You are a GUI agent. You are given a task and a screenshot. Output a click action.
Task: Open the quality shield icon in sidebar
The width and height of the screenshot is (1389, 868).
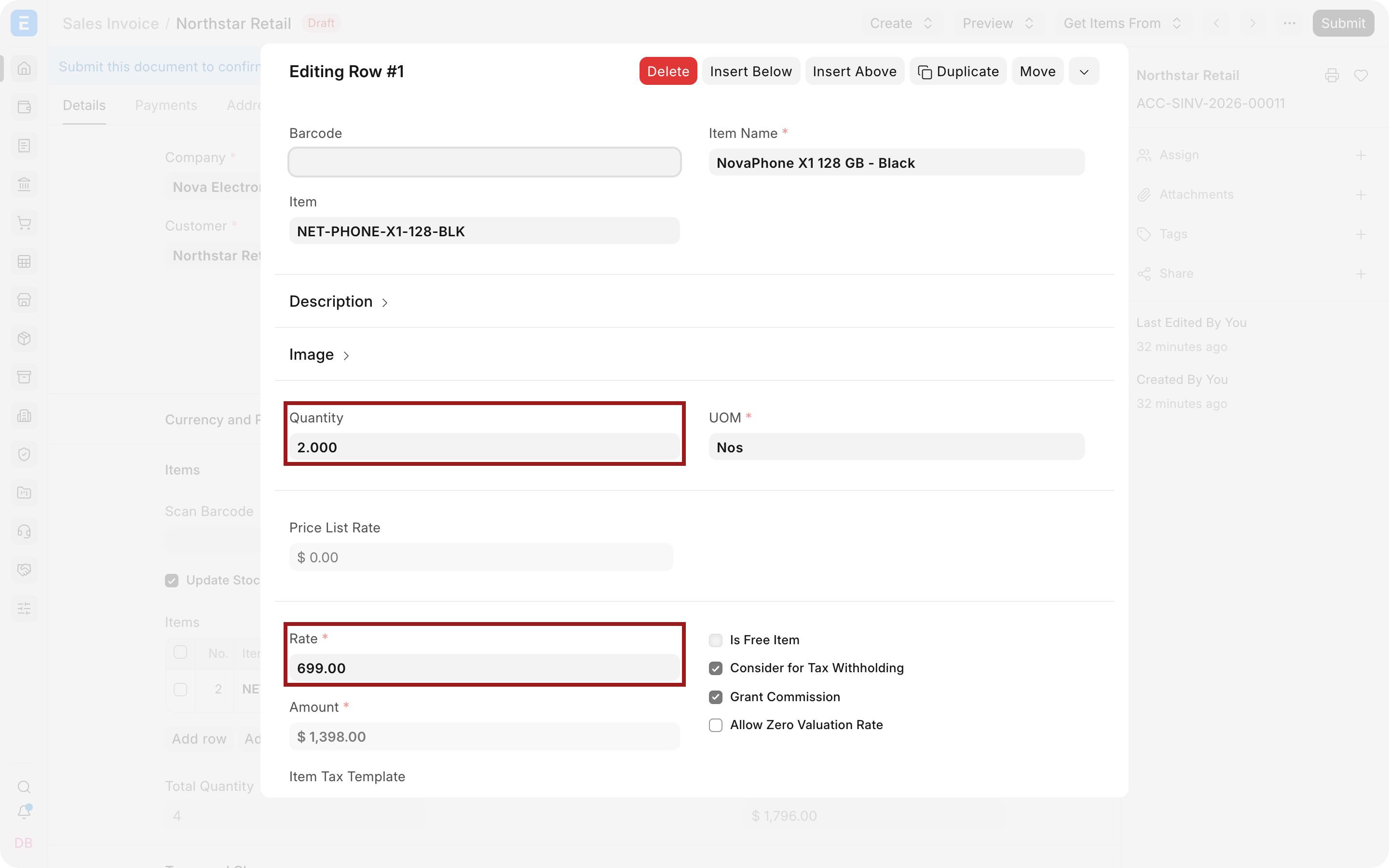24,454
